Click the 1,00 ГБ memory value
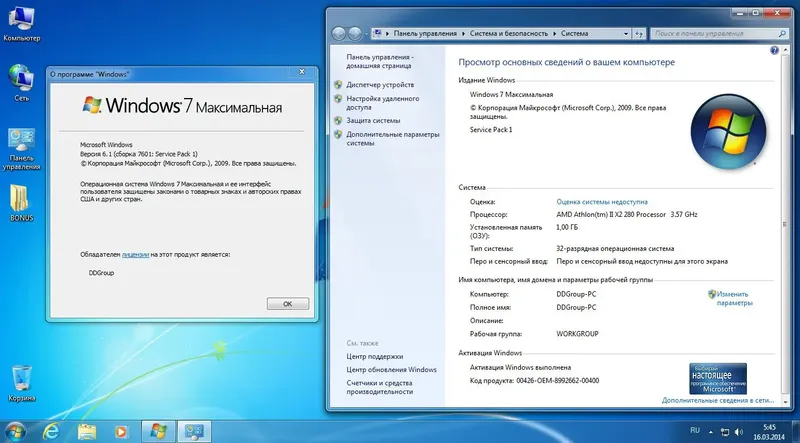 (567, 228)
